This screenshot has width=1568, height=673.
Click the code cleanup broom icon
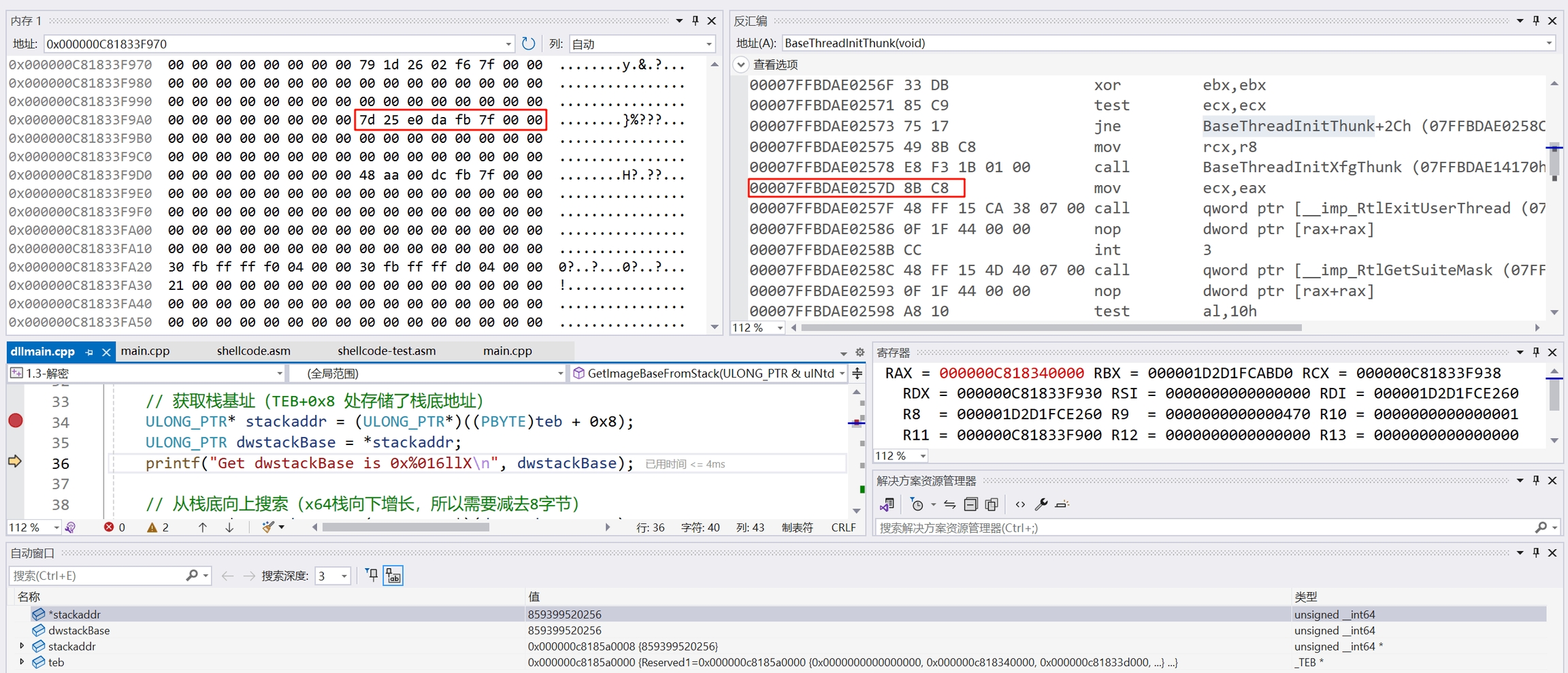(268, 527)
